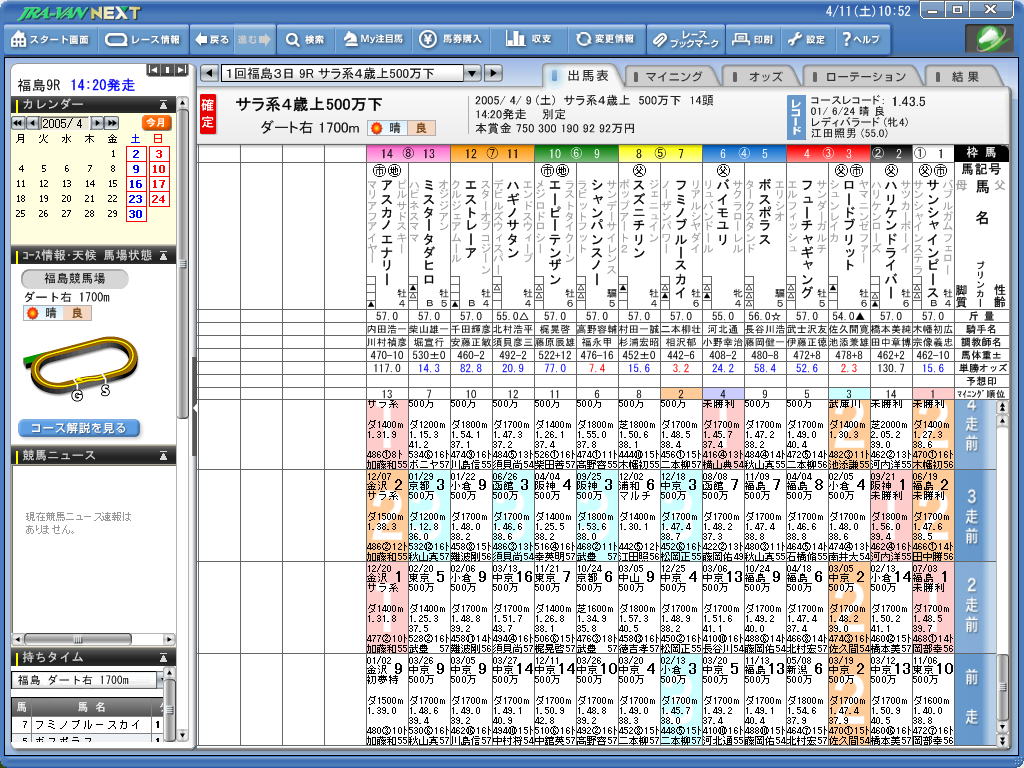Go back with the 戻る arrow
Image resolution: width=1024 pixels, height=768 pixels.
212,40
